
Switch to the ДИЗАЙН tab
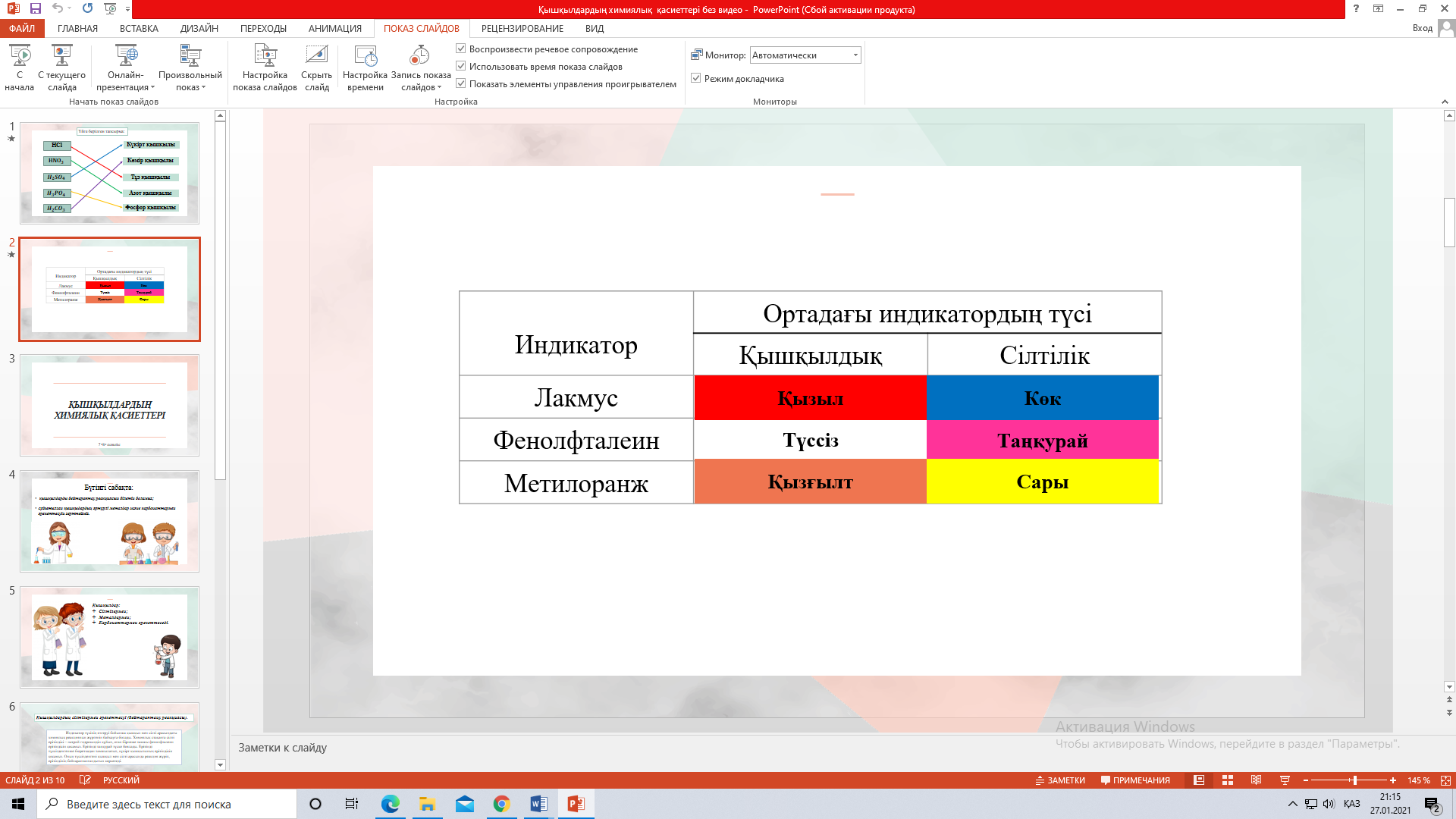(x=199, y=28)
